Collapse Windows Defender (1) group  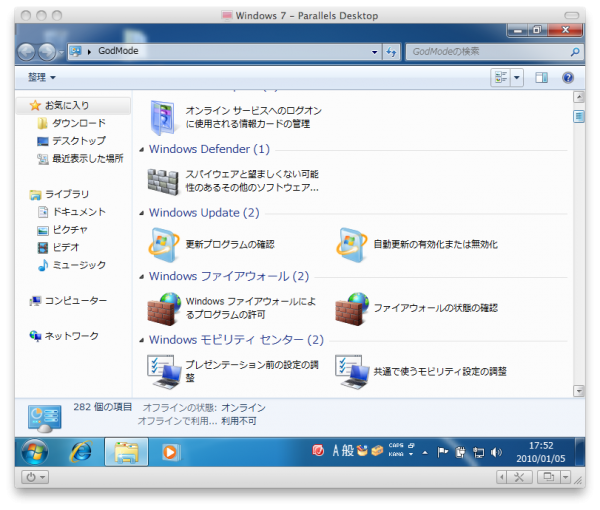coord(142,150)
